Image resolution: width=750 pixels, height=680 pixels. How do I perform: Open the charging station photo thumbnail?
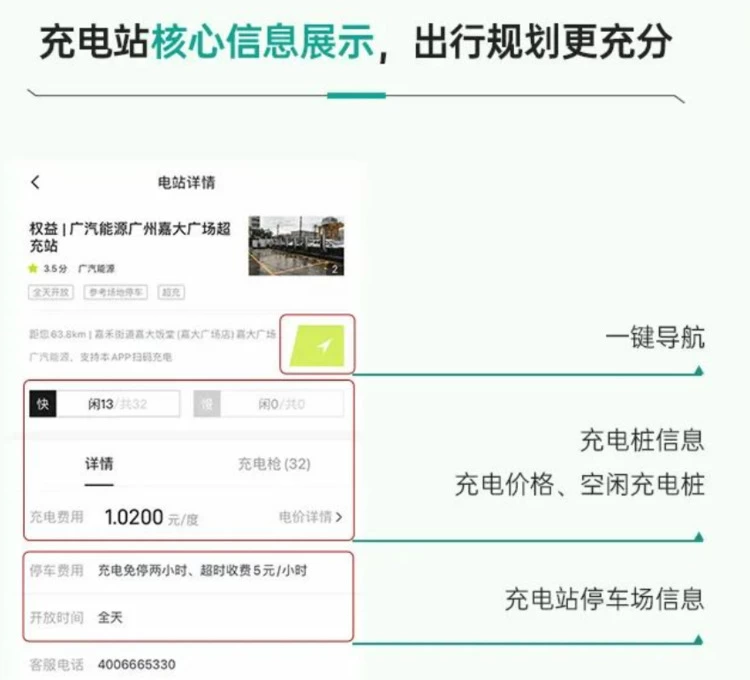296,245
